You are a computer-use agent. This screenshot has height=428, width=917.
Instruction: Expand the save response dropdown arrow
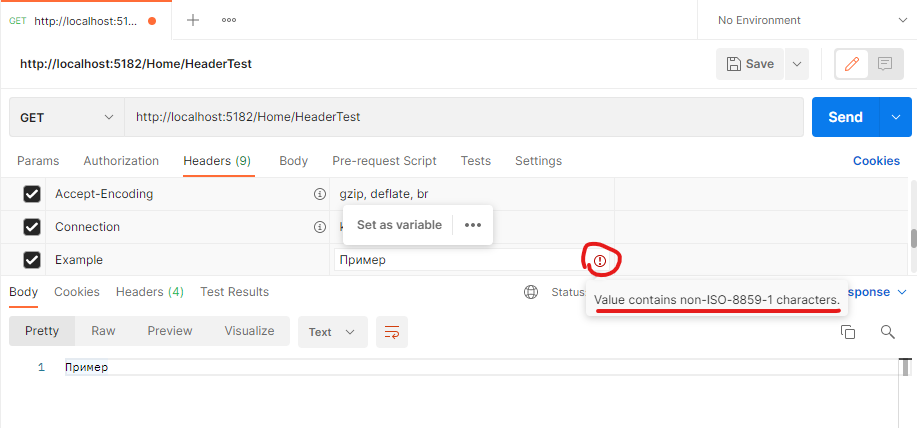[x=901, y=292]
